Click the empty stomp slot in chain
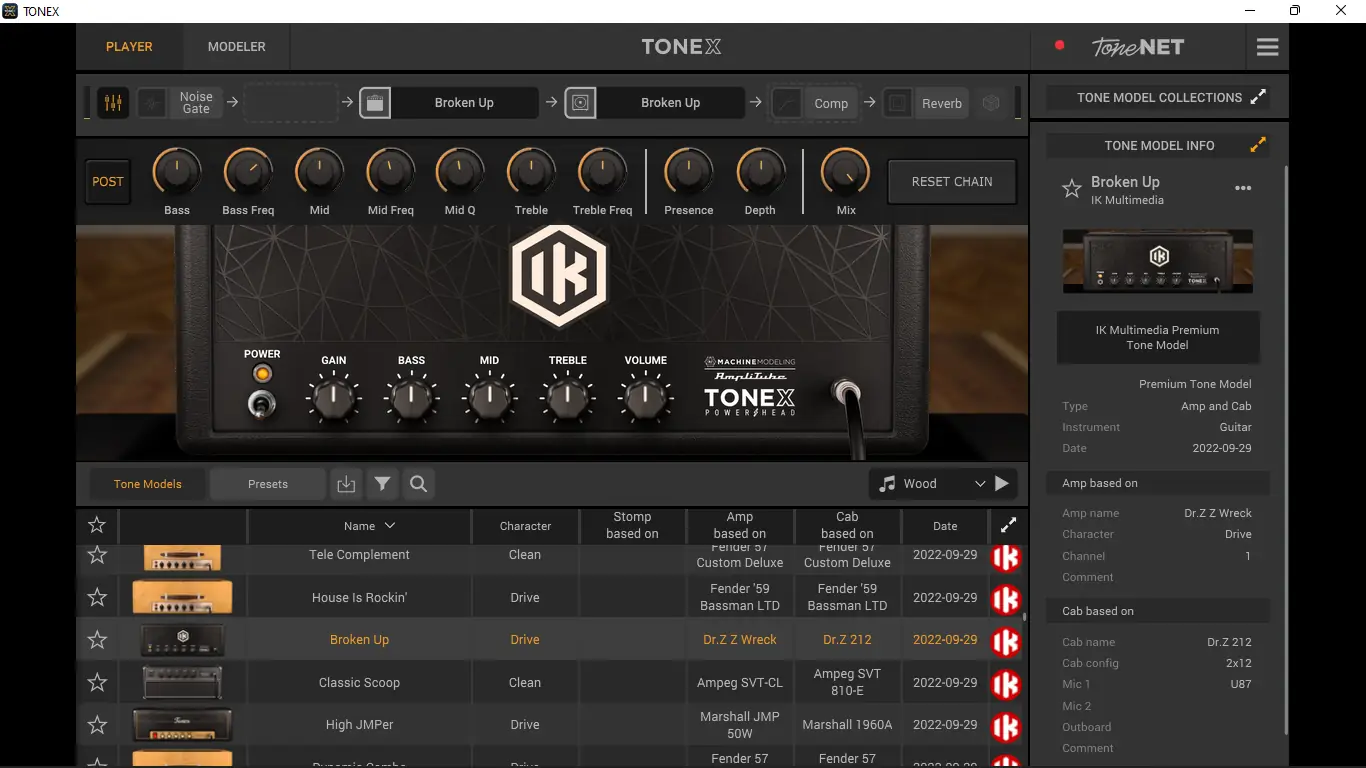 coord(291,103)
